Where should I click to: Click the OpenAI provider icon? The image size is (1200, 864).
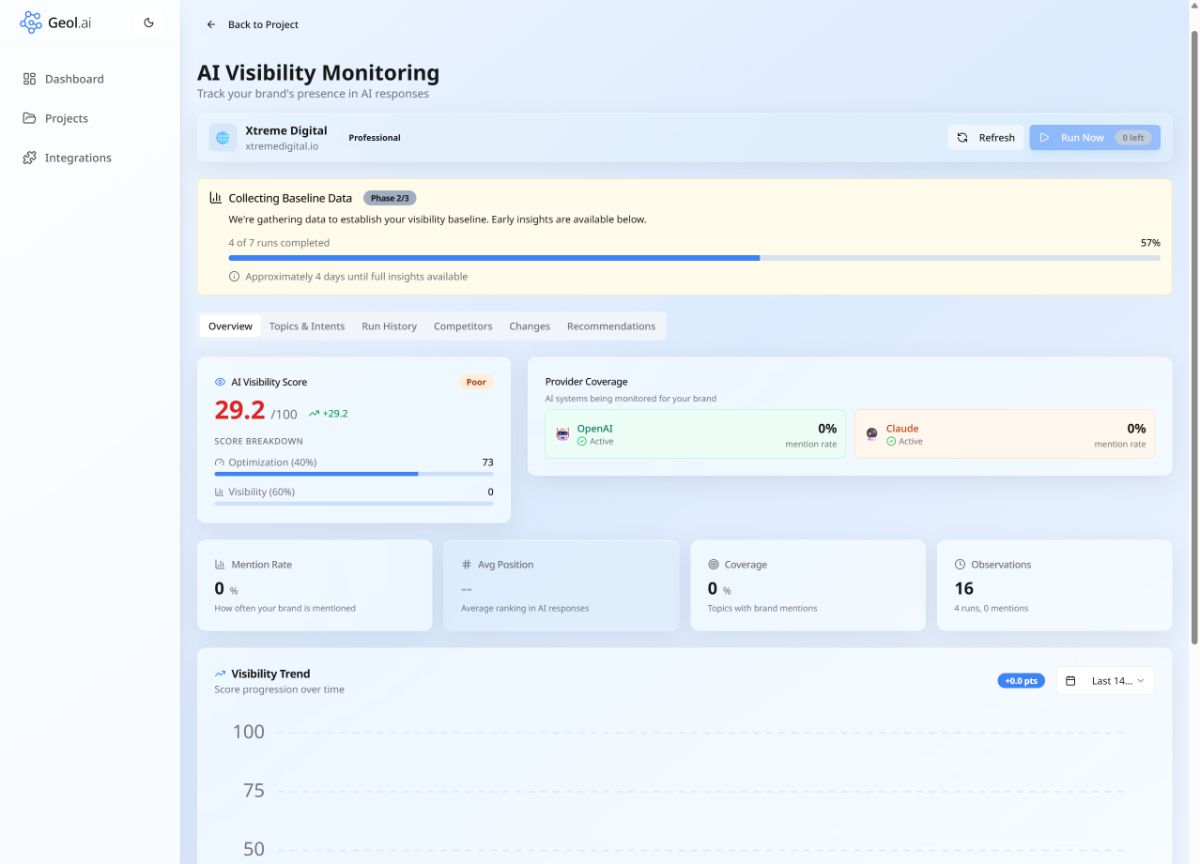(x=562, y=434)
